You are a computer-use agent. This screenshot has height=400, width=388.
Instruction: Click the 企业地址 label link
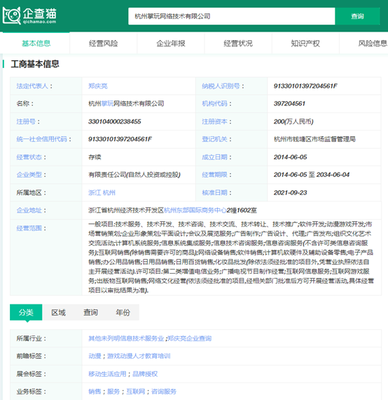click(29, 210)
